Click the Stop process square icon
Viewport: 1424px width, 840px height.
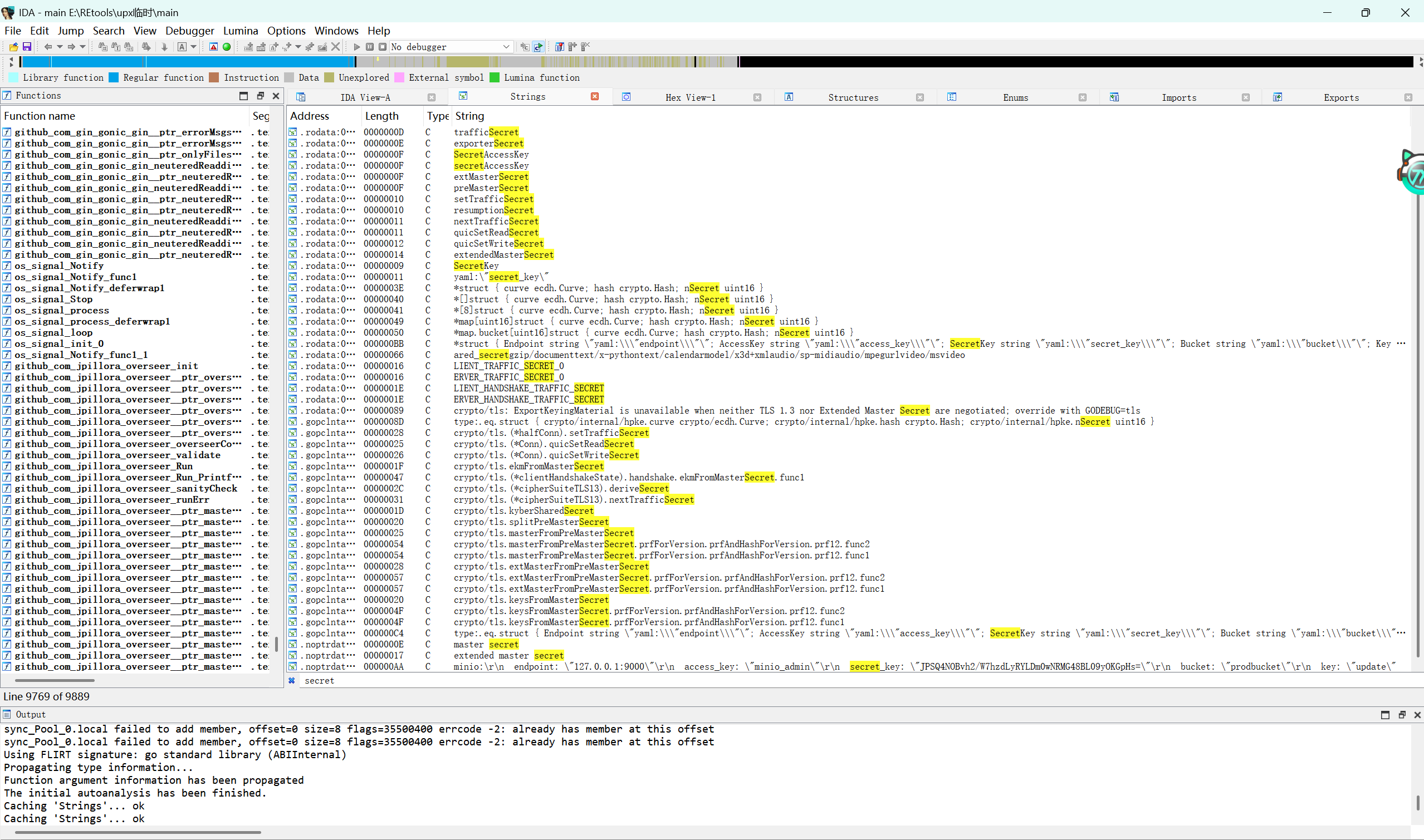tap(383, 47)
